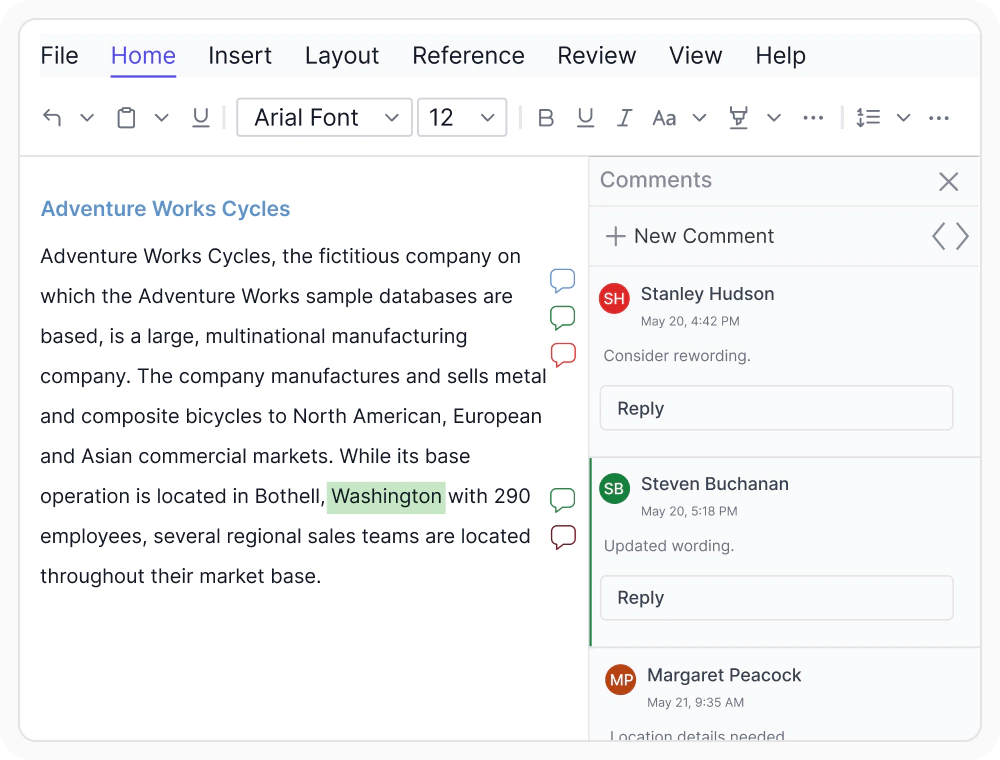Click the text highlight color icon

tap(739, 118)
